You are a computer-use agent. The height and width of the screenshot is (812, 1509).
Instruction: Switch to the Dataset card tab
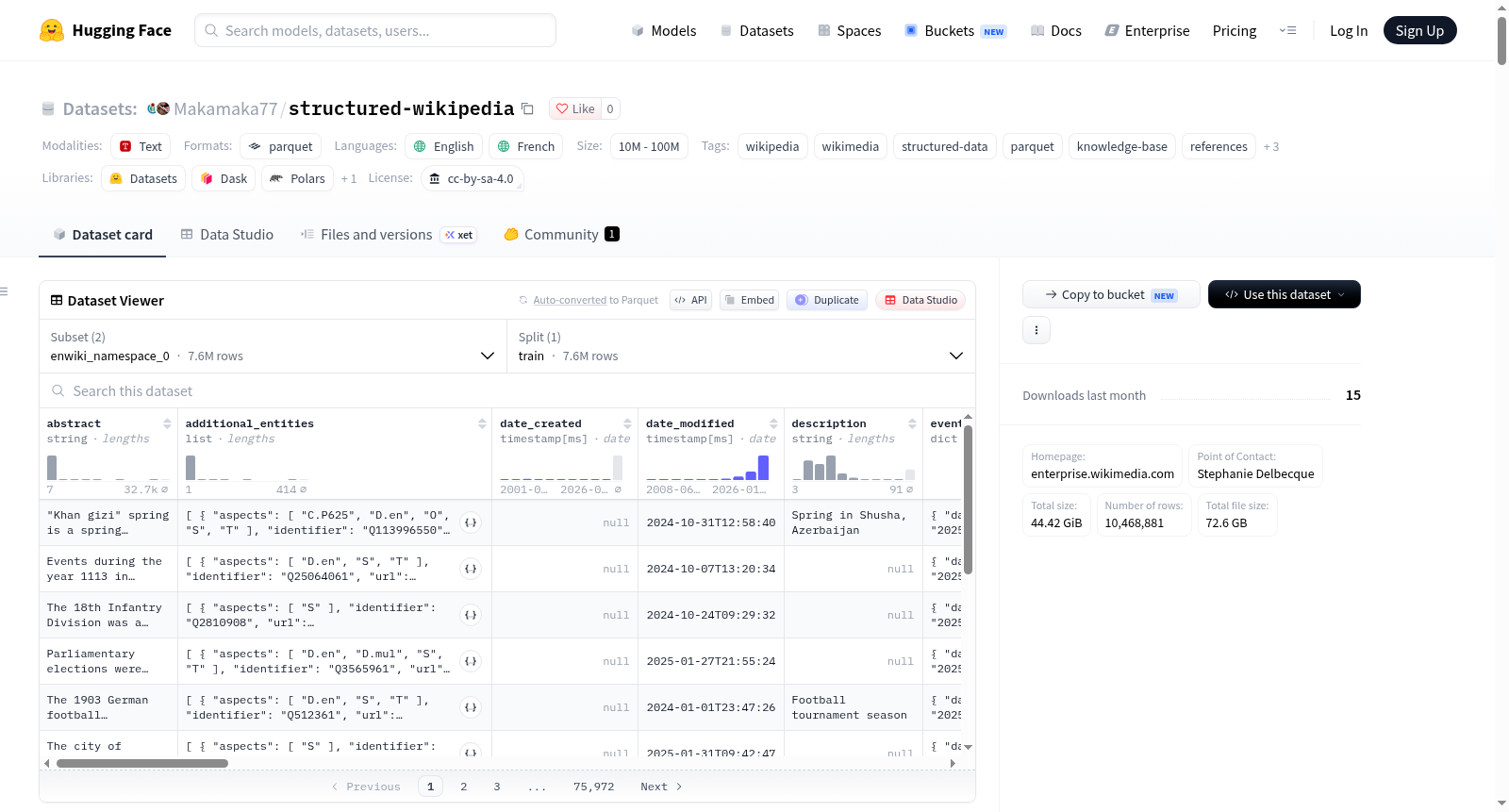point(103,235)
